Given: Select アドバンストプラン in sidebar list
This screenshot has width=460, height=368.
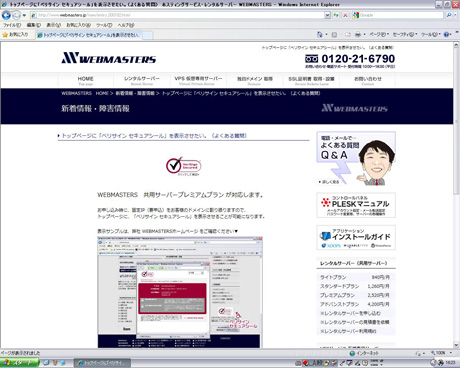Looking at the screenshot, I should (x=340, y=304).
